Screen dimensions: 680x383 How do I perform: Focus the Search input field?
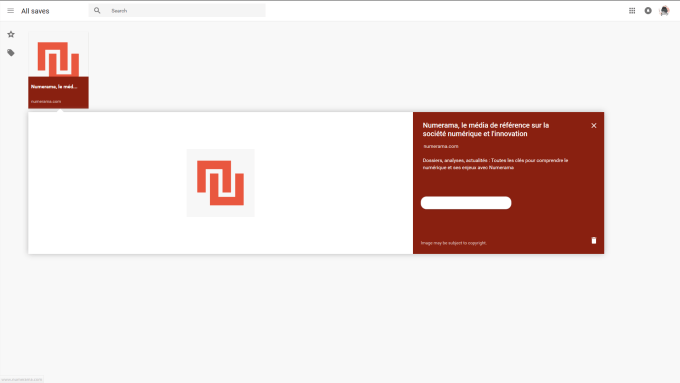[x=177, y=10]
